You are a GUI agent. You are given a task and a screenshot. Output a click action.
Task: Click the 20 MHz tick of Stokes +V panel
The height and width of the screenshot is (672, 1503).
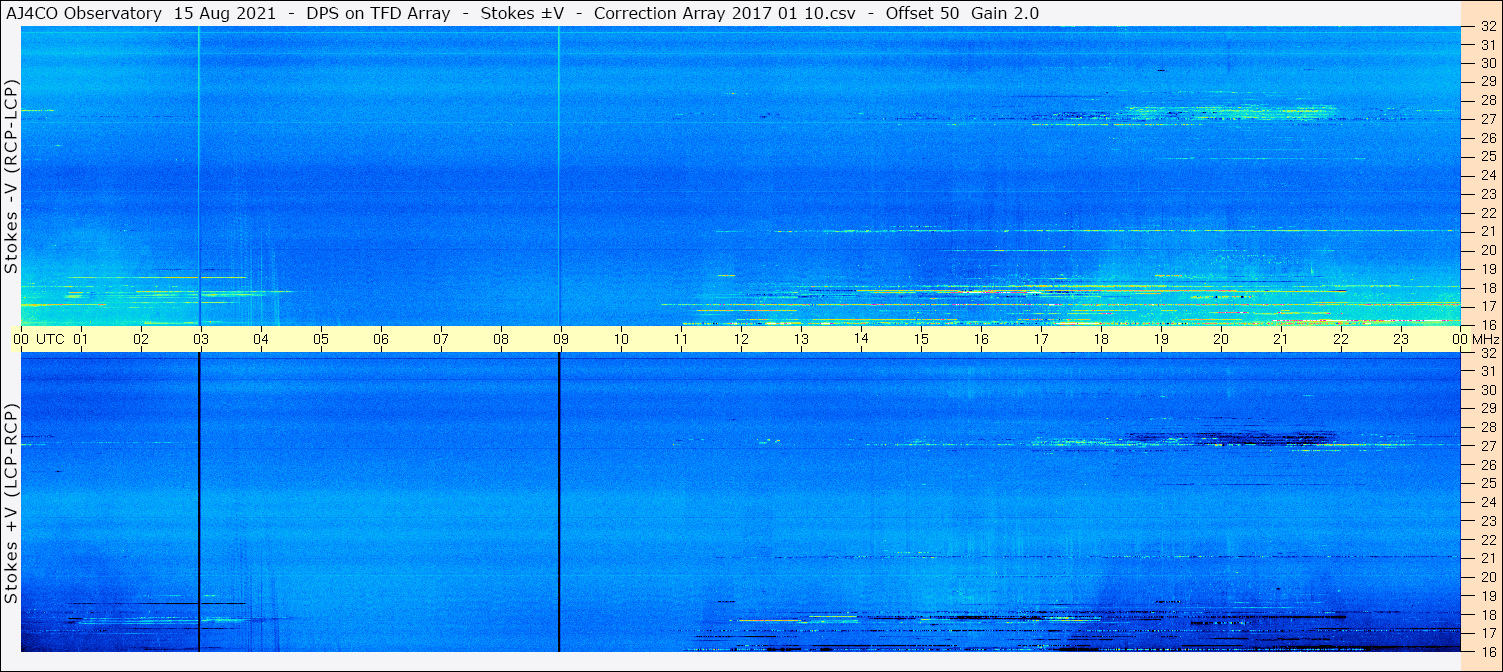pos(1488,577)
